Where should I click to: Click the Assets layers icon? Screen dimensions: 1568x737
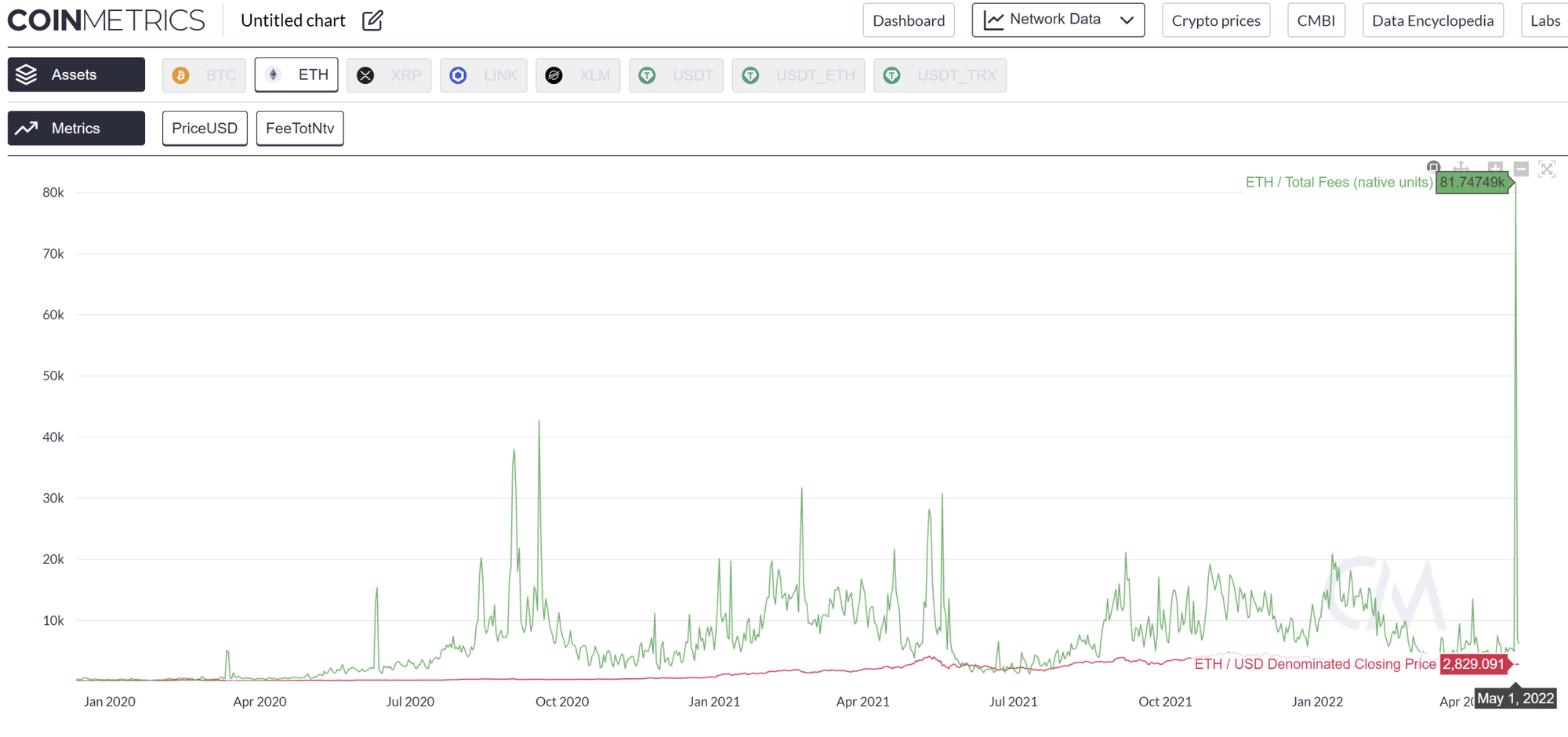[x=27, y=74]
